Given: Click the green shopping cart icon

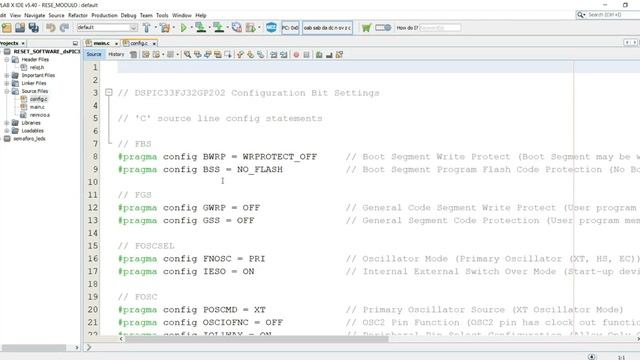Looking at the screenshot, I should coord(367,28).
